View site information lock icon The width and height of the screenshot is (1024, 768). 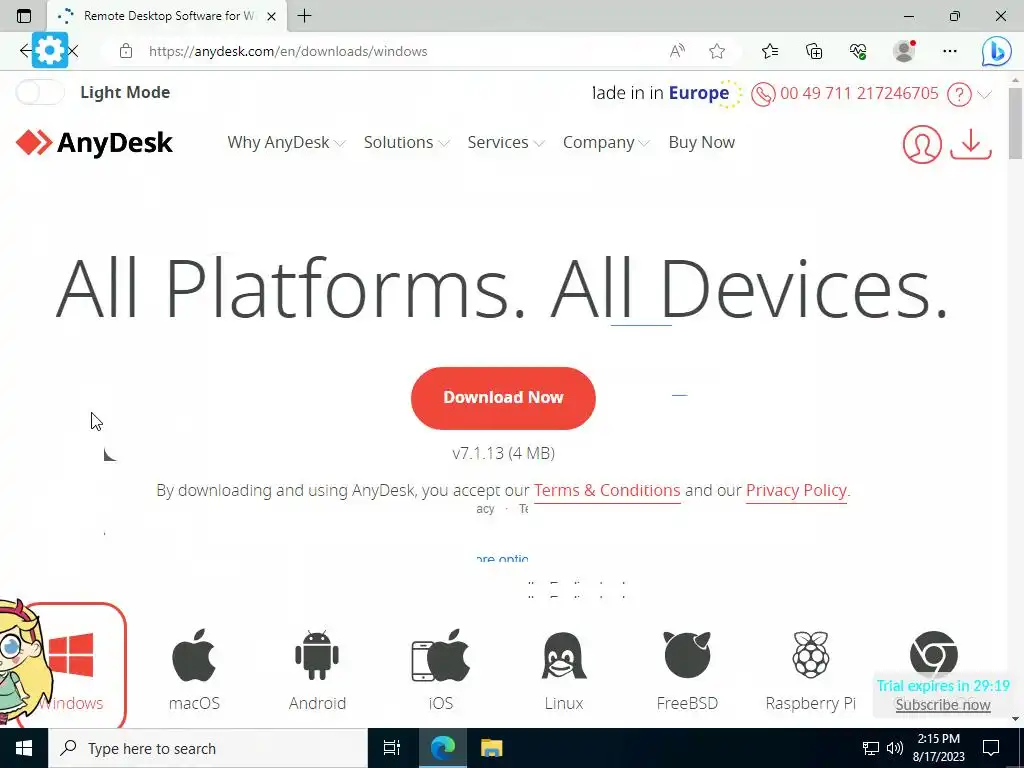(125, 52)
